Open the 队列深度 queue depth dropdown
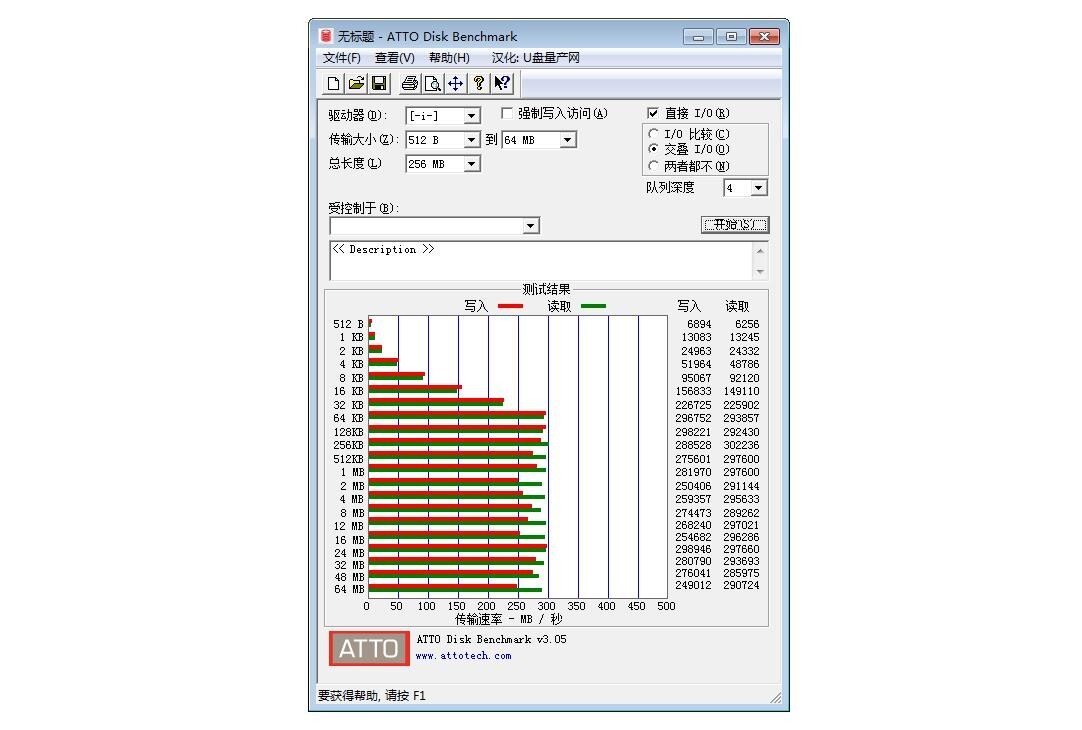Screen dimensions: 1082x730 (x=758, y=188)
